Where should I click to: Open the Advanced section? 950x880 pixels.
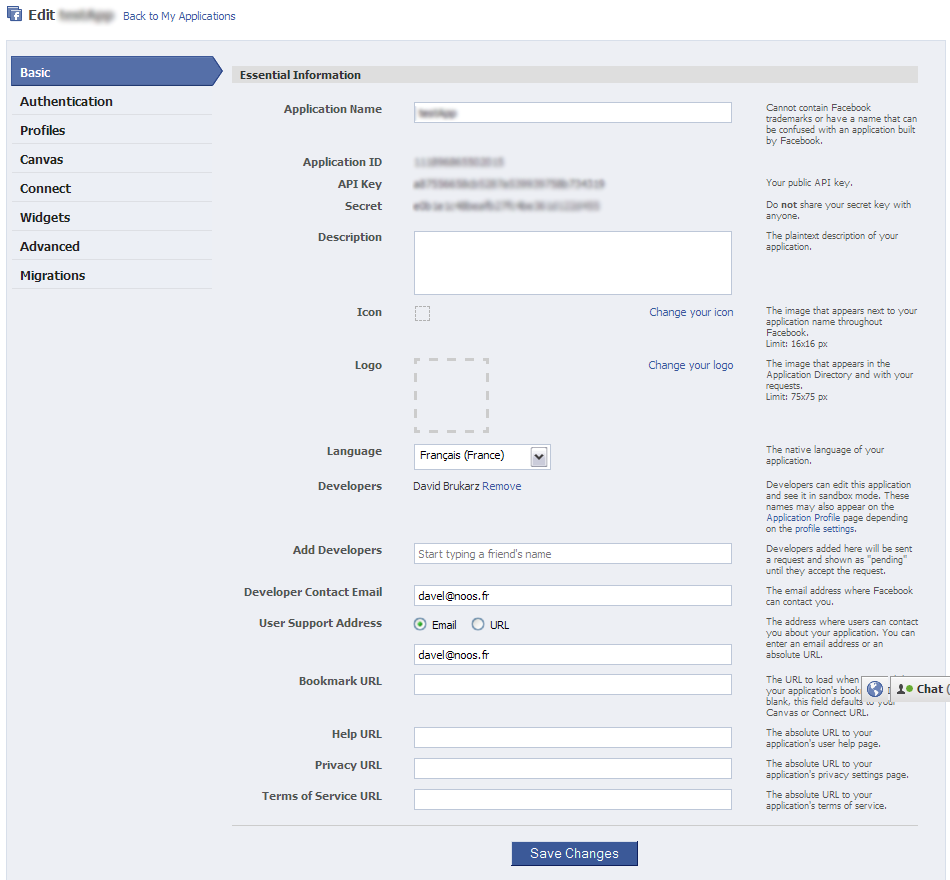click(112, 247)
